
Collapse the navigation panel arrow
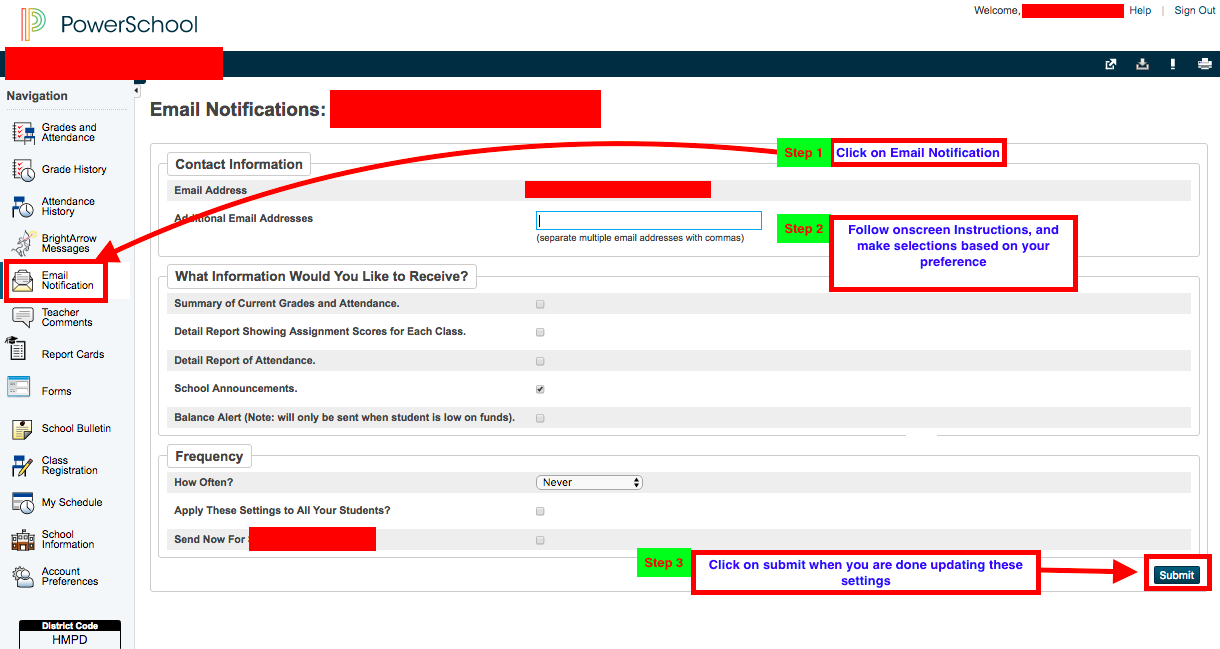(136, 91)
